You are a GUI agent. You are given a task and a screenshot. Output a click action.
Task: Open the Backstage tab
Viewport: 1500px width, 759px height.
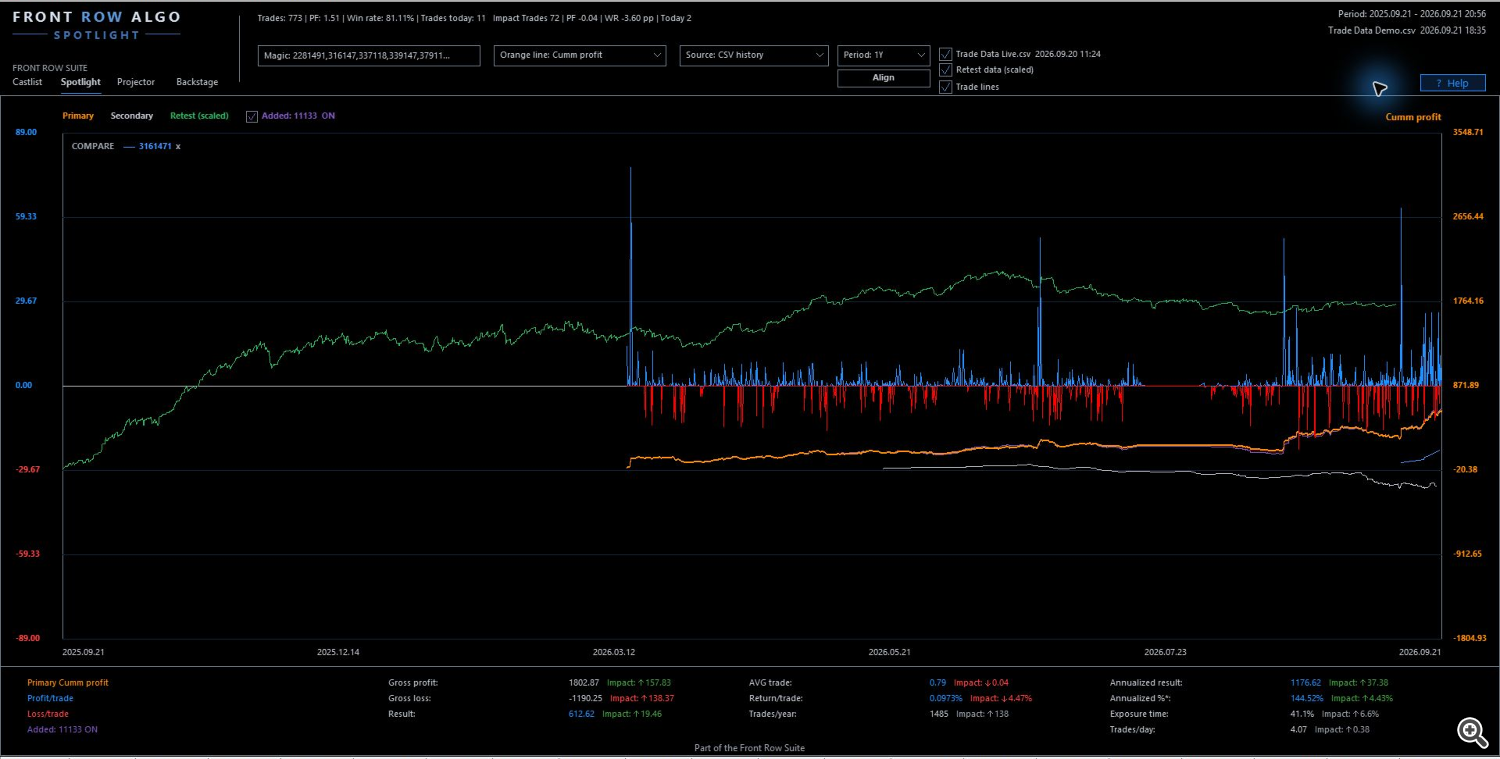tap(197, 82)
